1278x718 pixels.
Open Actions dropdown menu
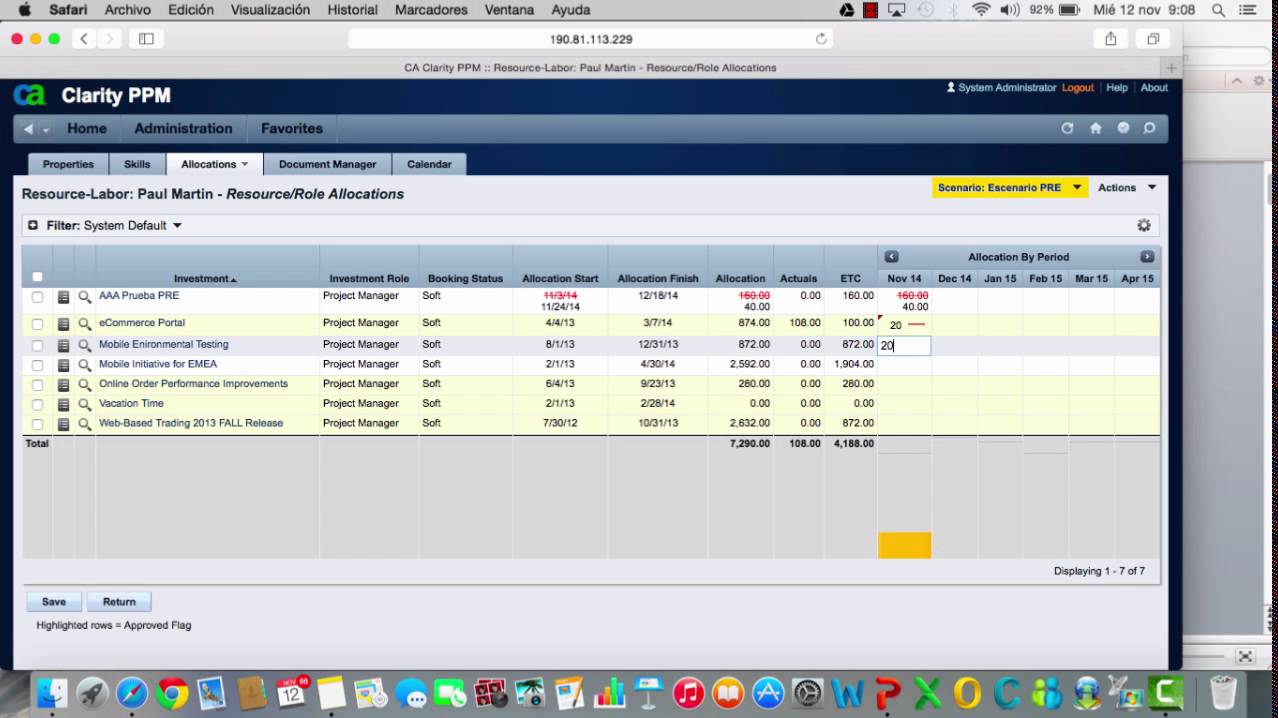pos(1127,188)
